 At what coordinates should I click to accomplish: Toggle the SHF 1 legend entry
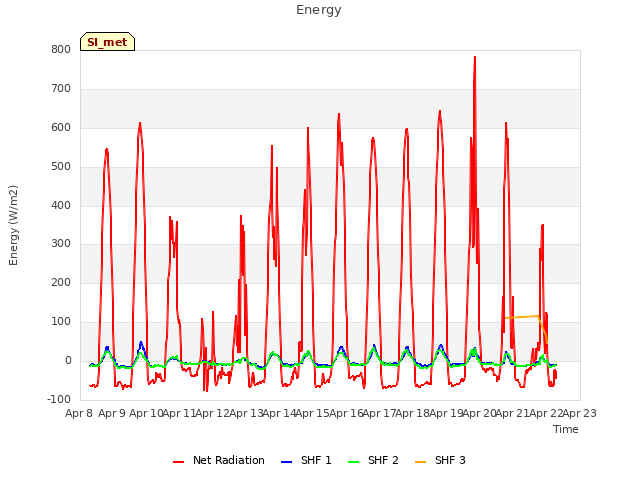click(306, 460)
